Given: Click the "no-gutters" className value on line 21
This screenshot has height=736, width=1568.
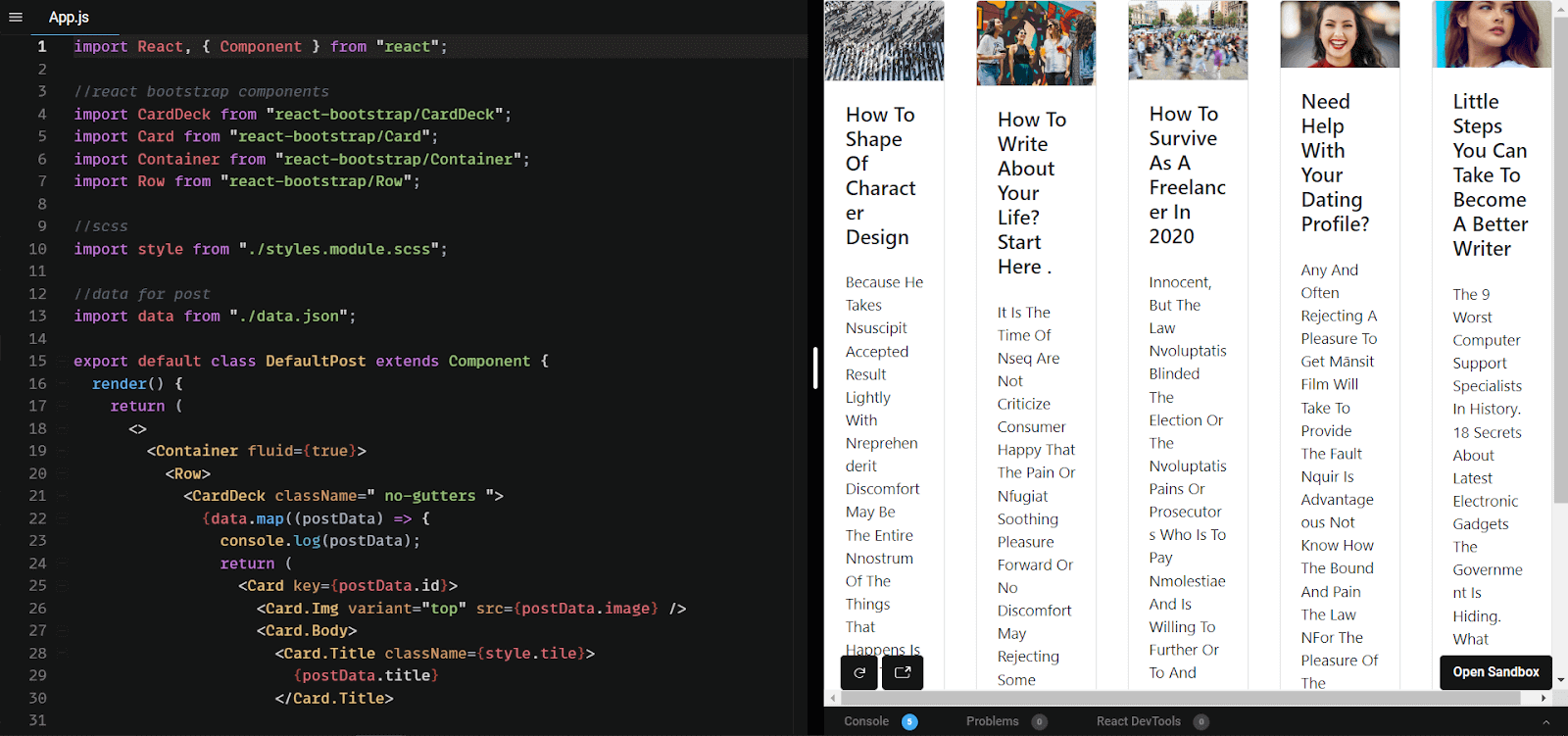Looking at the screenshot, I should (x=429, y=497).
